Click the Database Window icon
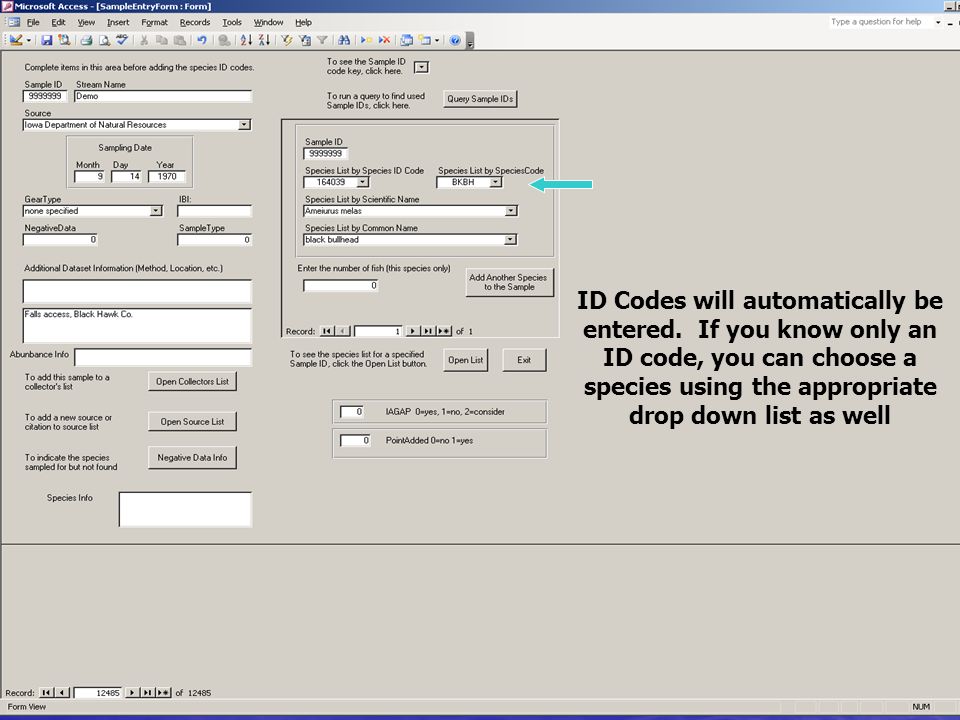The width and height of the screenshot is (960, 720). [x=407, y=40]
